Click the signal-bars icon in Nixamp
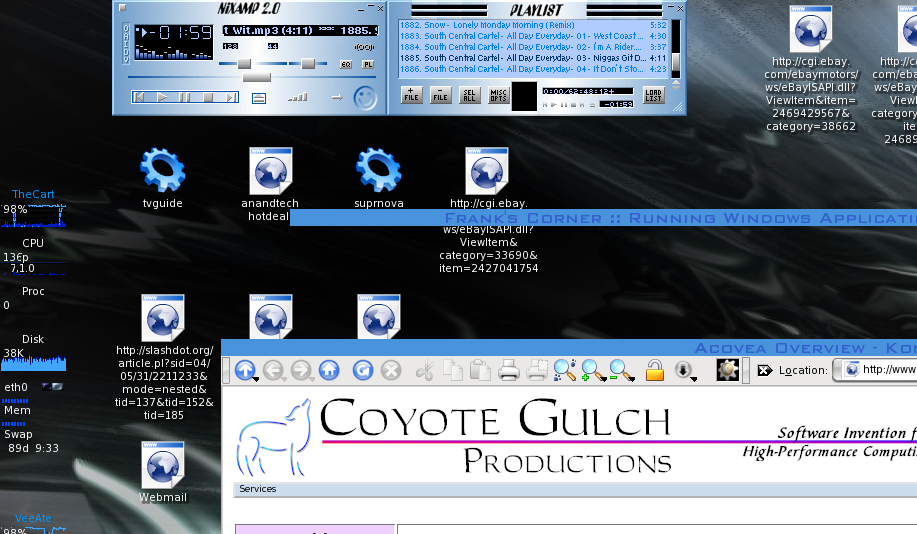The height and width of the screenshot is (534, 917). [x=298, y=98]
